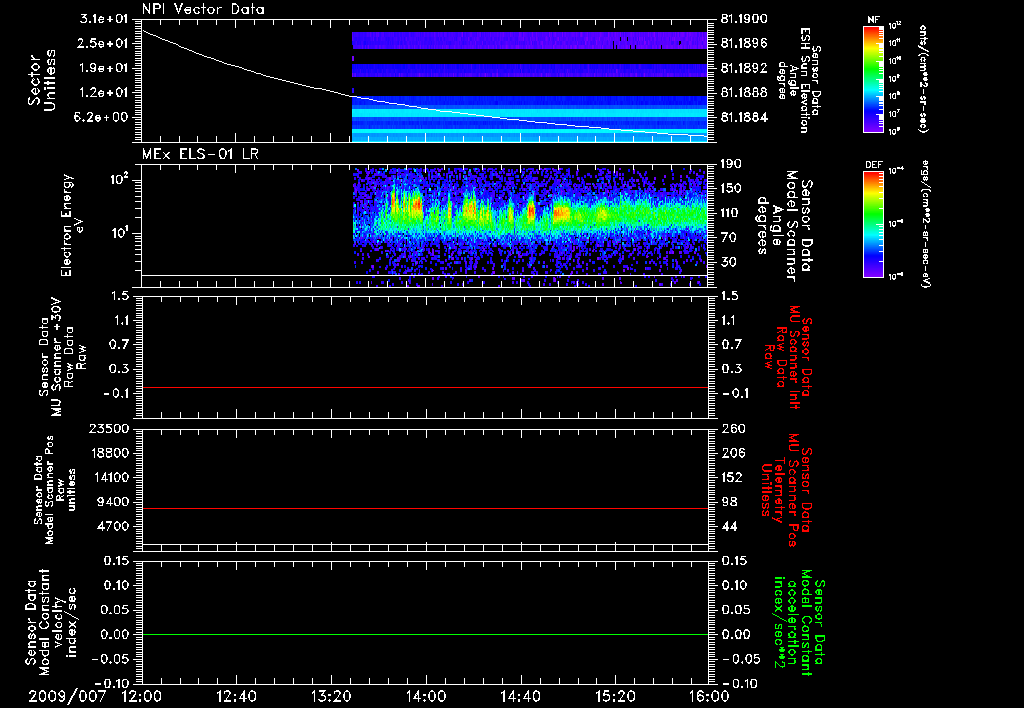Click the electron energy spectrogram data
The width and height of the screenshot is (1024, 708).
530,225
